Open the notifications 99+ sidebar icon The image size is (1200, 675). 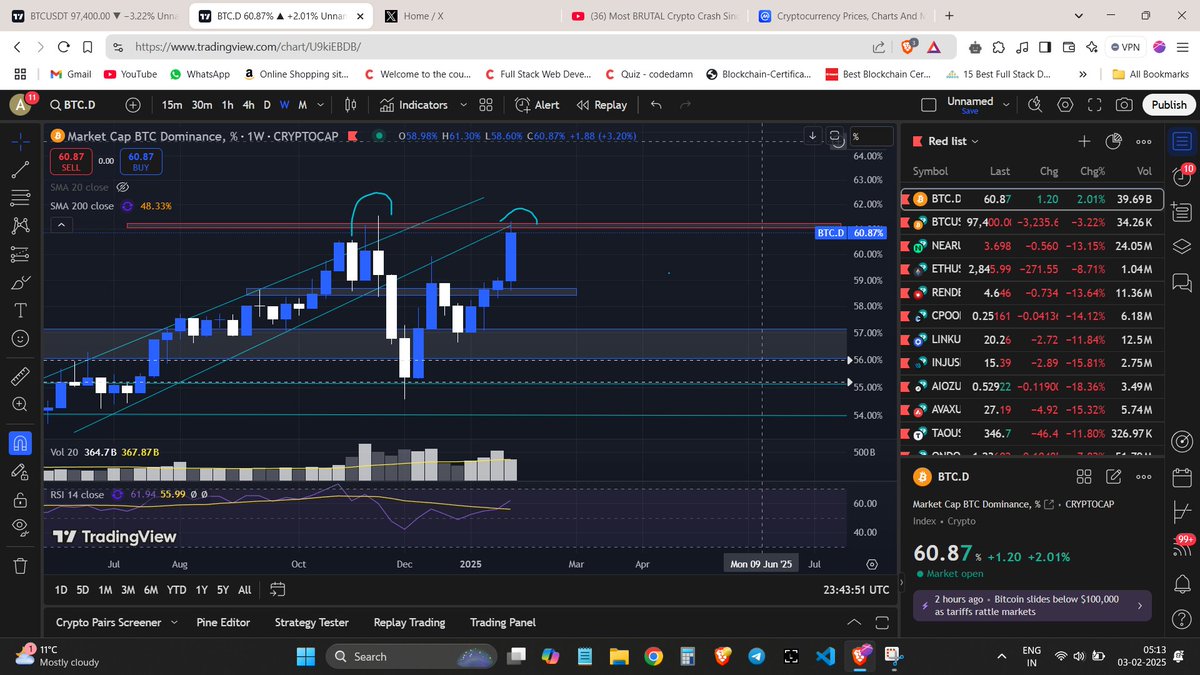[1183, 547]
